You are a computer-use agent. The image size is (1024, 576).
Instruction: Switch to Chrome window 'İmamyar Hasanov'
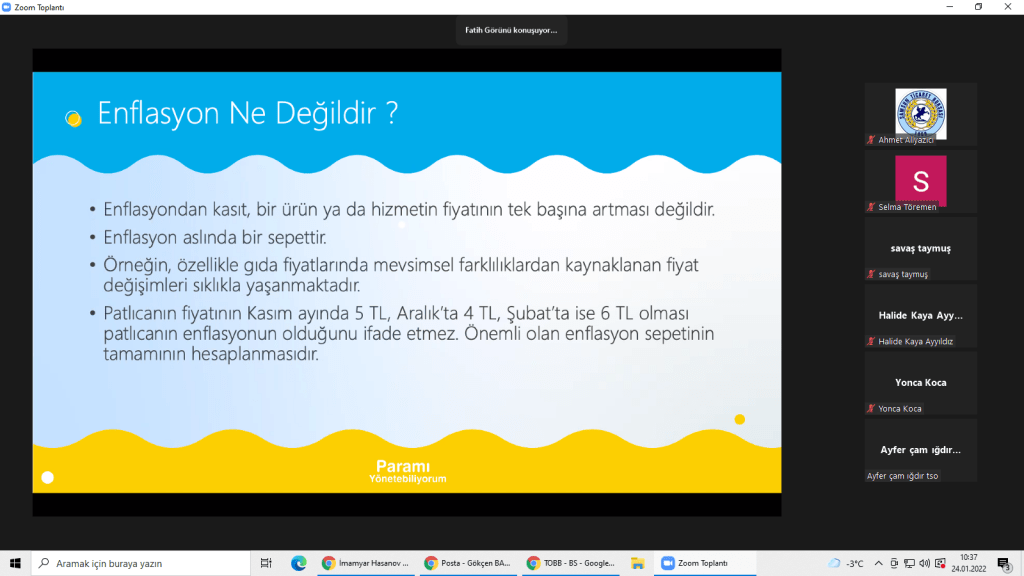[366, 563]
